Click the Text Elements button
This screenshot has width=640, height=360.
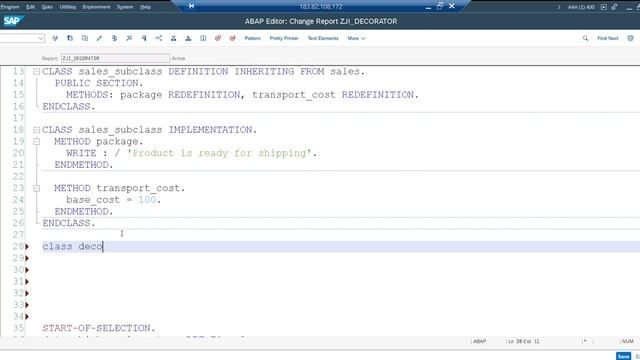[x=323, y=38]
